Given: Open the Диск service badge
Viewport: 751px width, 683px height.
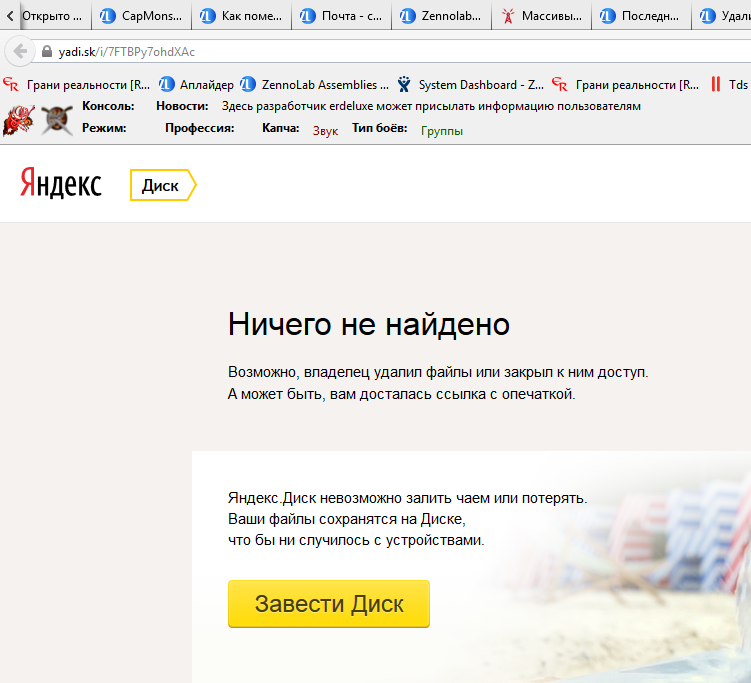Looking at the screenshot, I should pos(163,185).
